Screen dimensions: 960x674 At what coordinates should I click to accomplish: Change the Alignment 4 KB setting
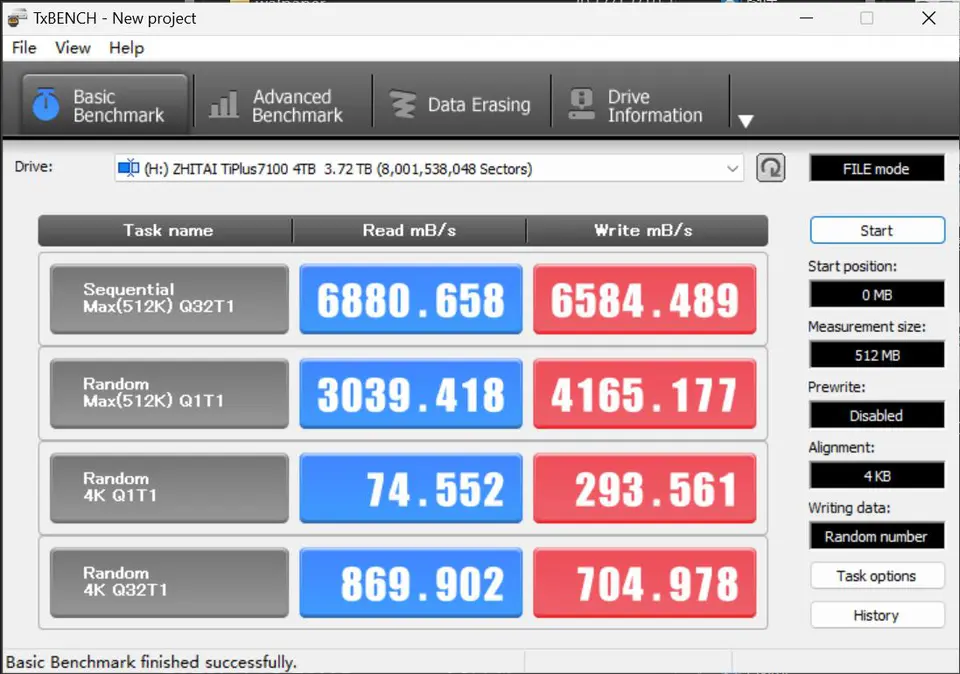[x=877, y=476]
